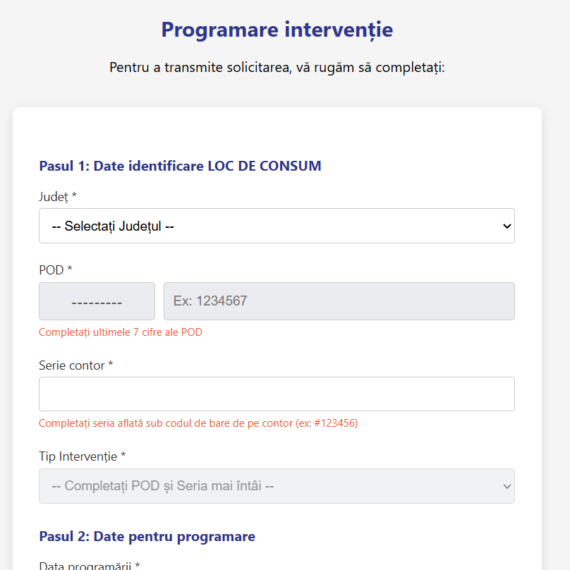570x570 pixels.
Task: Click the Serie contor field label
Action: pyautogui.click(x=76, y=365)
